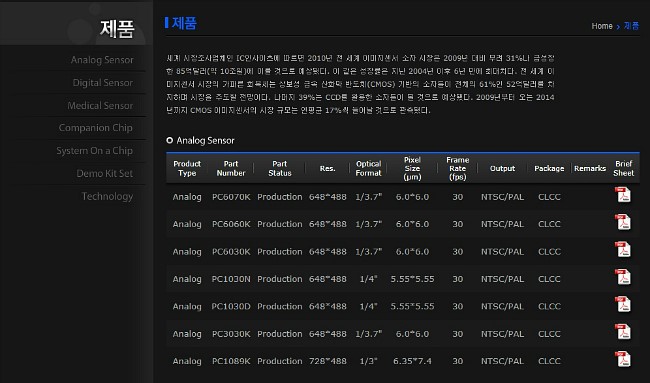The width and height of the screenshot is (650, 383).
Task: Click resolution 648*488 in PC3030K row
Action: coord(327,334)
